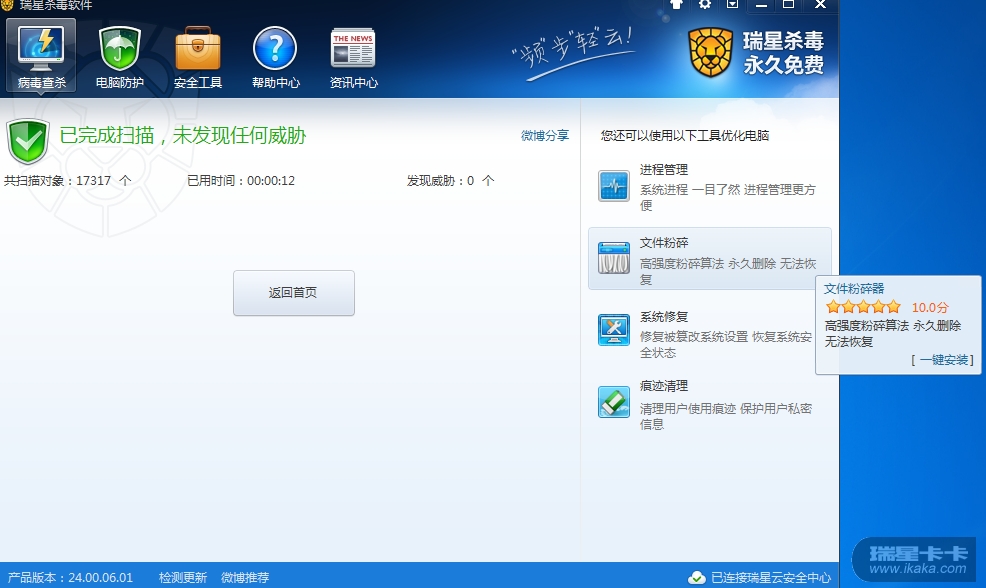Open the title bar dropdown menu icon
Image resolution: width=986 pixels, height=588 pixels.
click(x=732, y=4)
